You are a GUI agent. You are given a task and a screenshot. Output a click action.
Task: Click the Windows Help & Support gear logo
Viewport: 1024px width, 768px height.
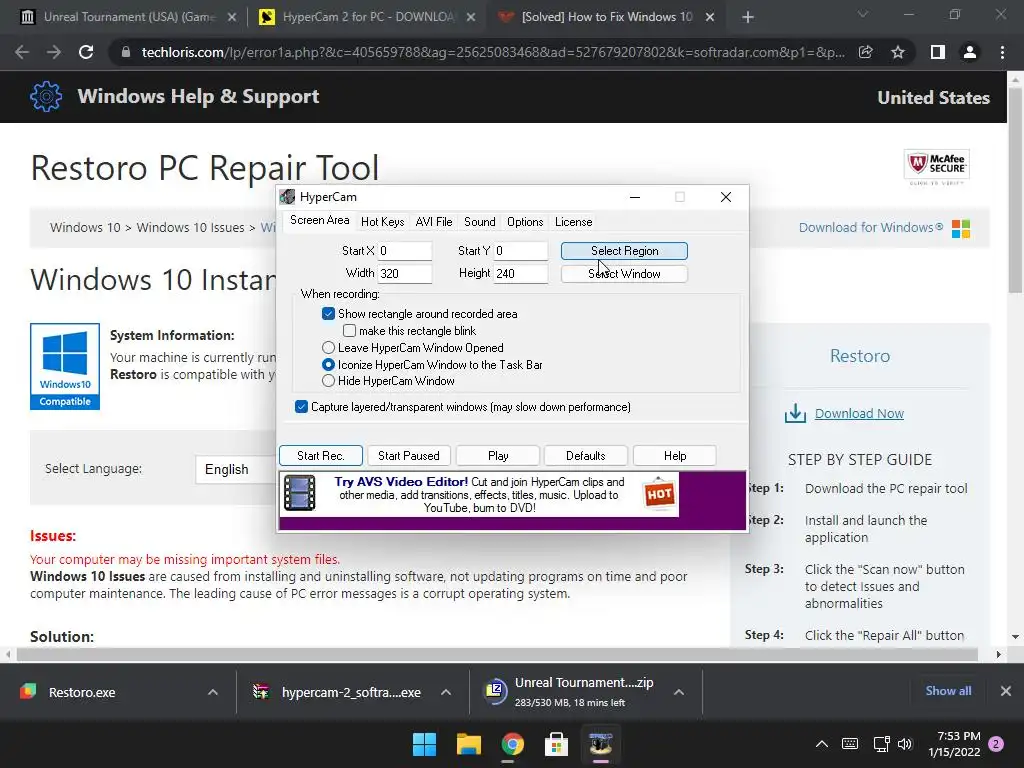click(x=46, y=97)
